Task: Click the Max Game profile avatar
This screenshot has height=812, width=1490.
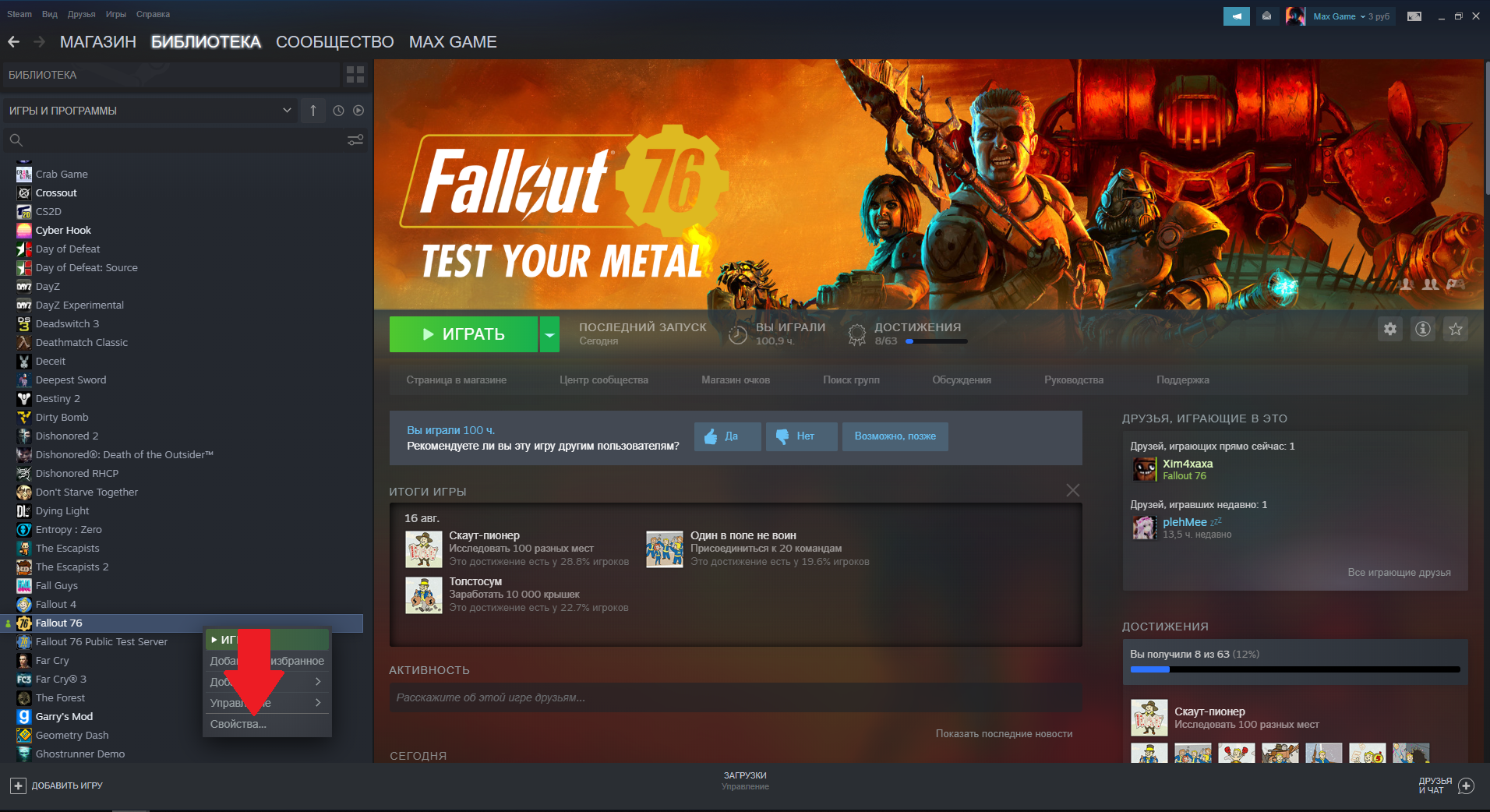Action: 1295,16
